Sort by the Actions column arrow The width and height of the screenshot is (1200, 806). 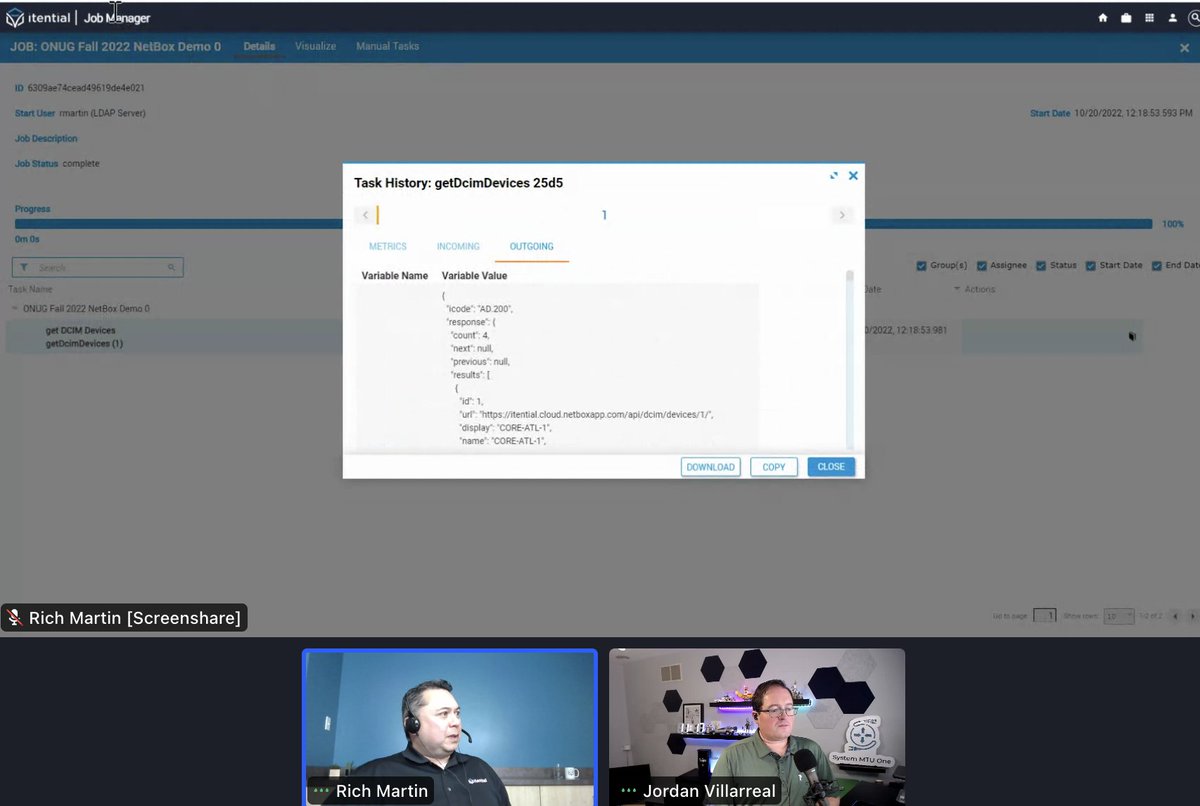[x=957, y=290]
